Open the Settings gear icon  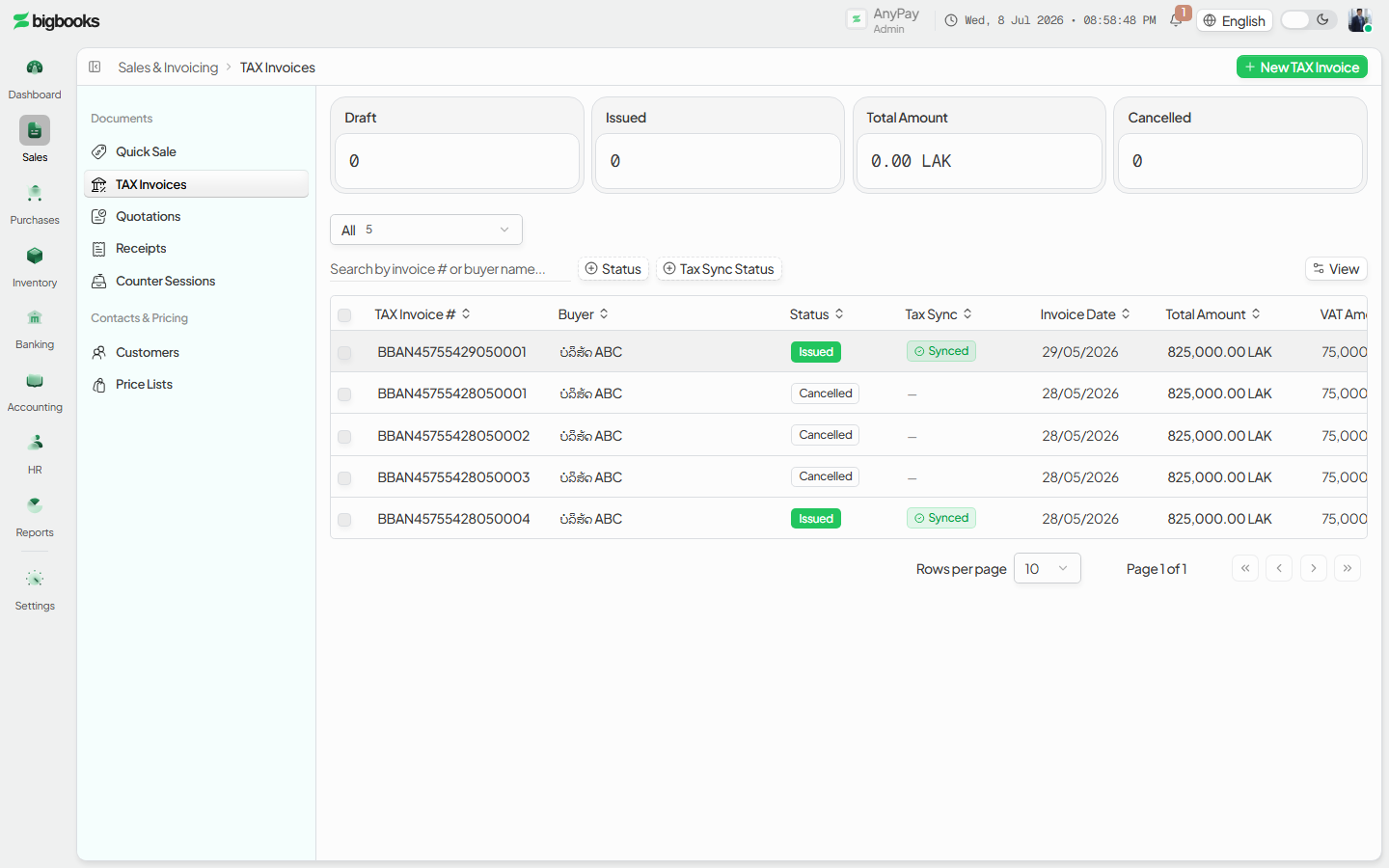point(35,579)
